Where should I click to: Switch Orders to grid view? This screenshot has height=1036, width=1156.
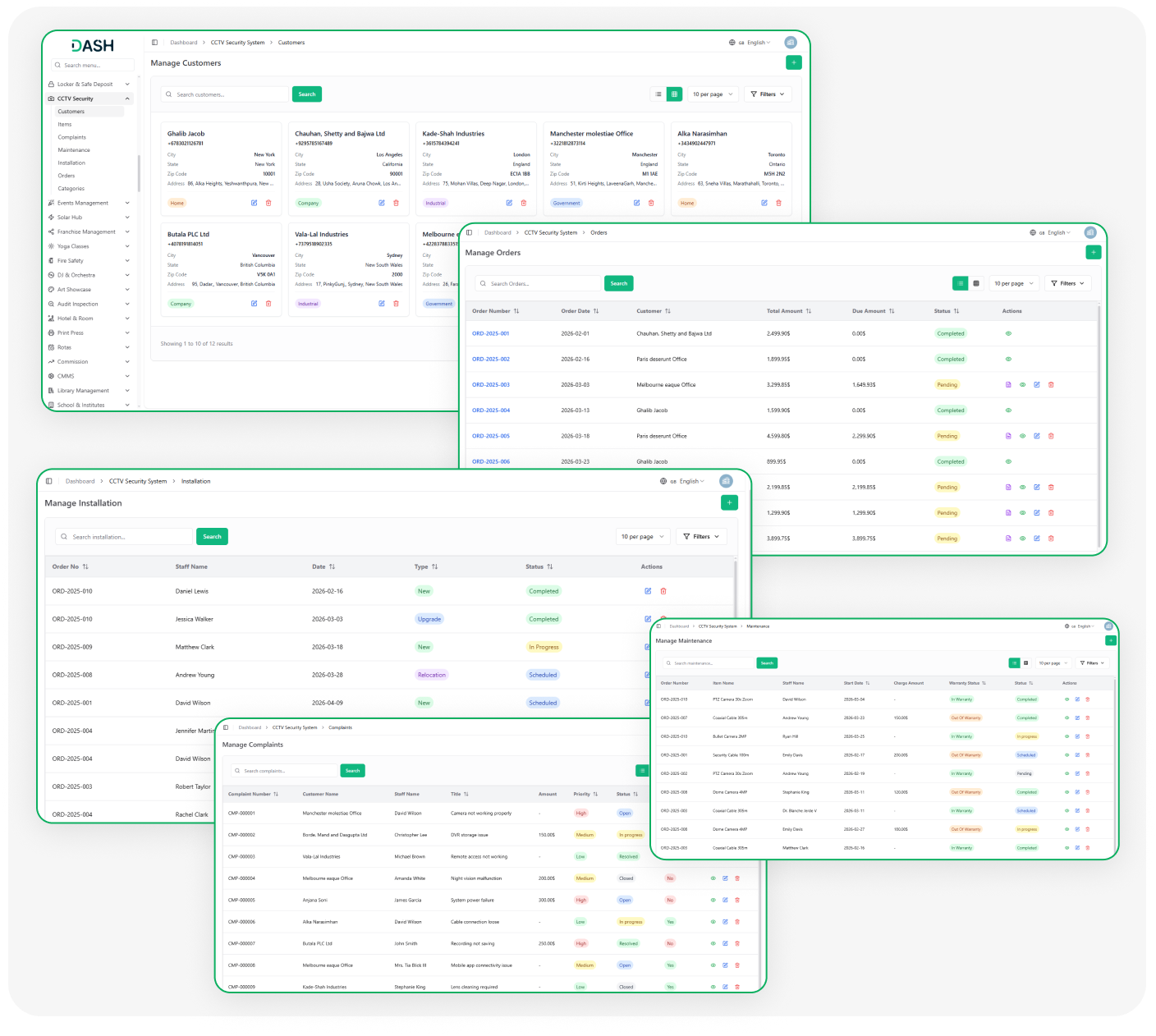pyautogui.click(x=976, y=283)
